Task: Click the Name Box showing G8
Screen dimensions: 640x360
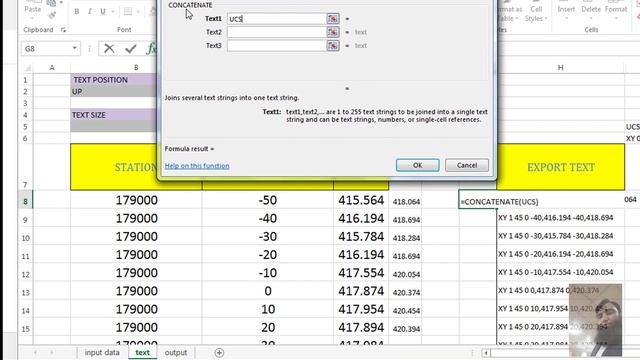Action: [46, 49]
